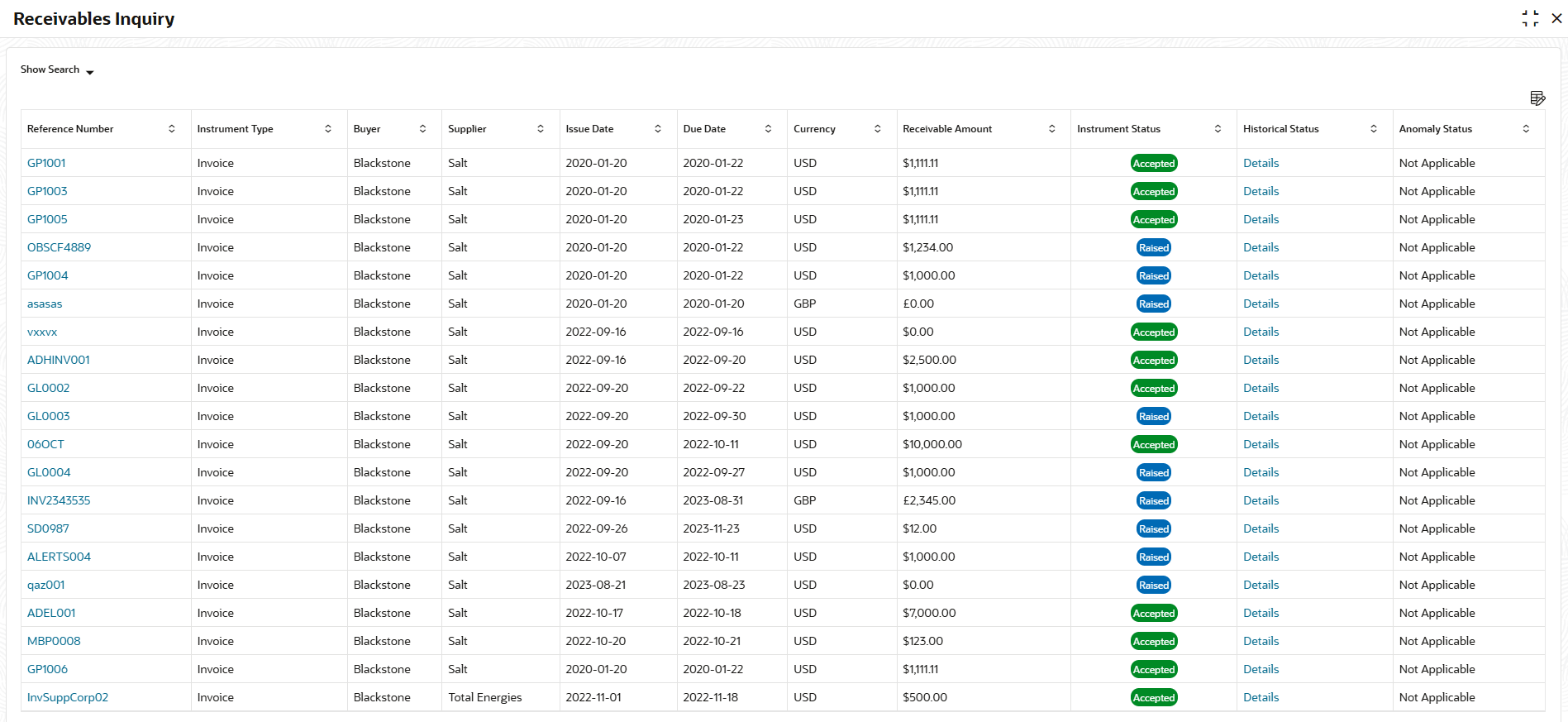Click the table edit/export icon above grid
Screen dimensions: 1568x722
[1537, 98]
